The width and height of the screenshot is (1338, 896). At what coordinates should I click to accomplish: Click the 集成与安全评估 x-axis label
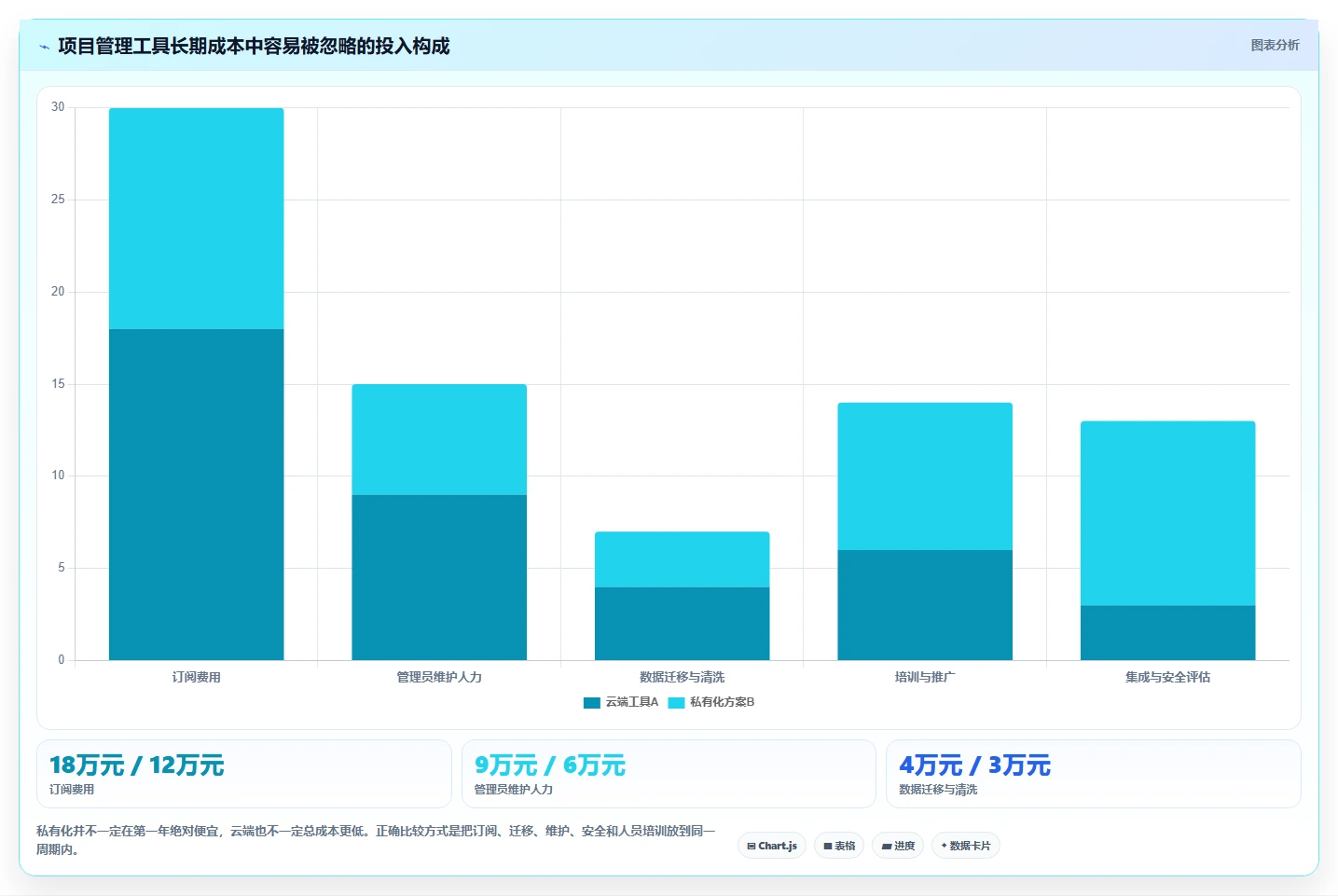click(1168, 677)
